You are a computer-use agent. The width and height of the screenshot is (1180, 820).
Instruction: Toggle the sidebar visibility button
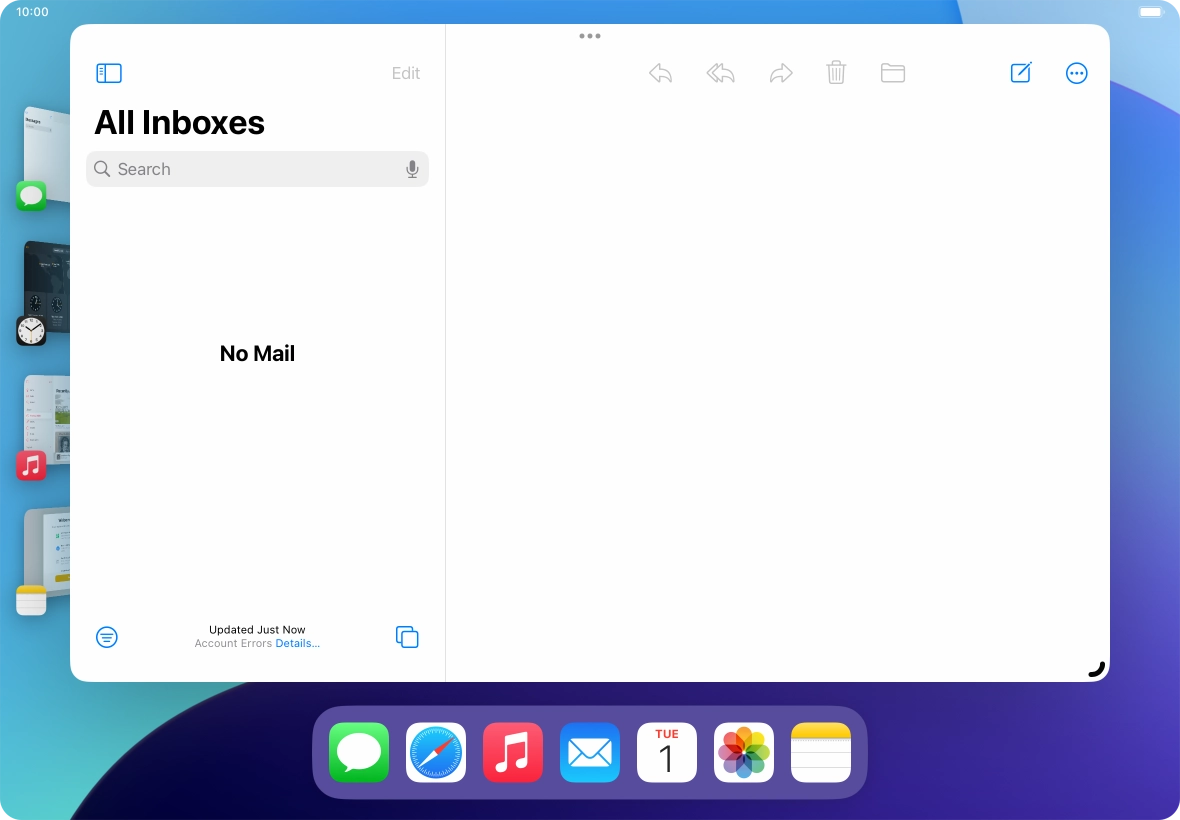tap(108, 73)
